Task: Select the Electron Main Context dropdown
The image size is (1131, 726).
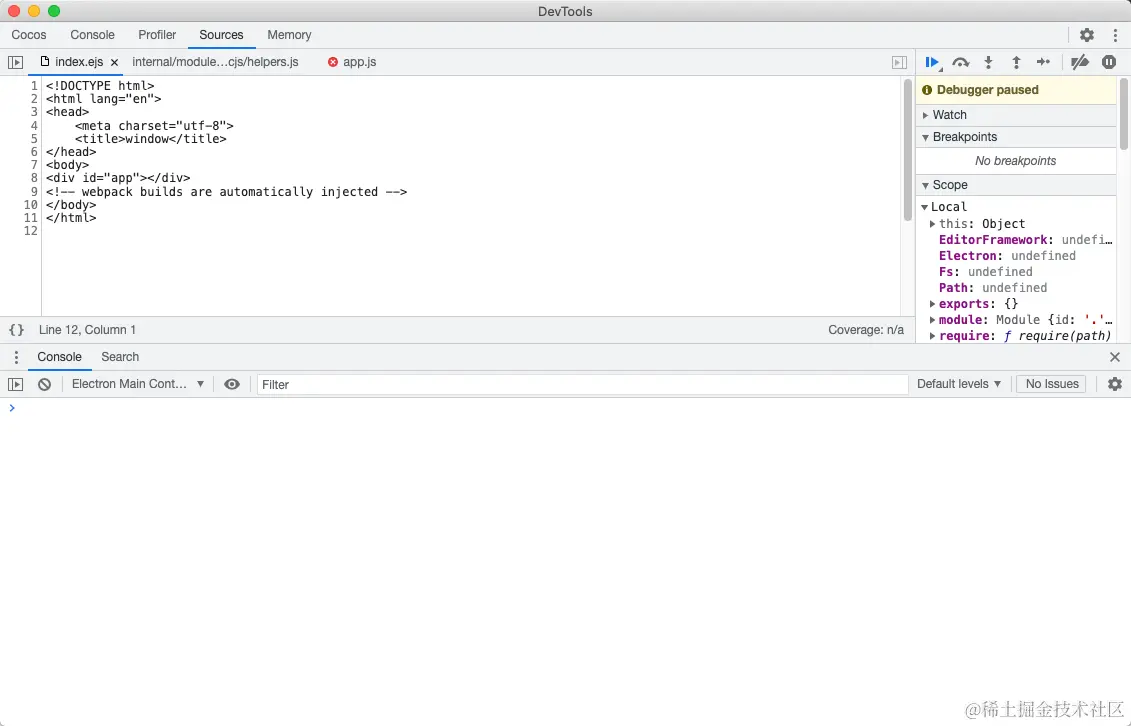Action: click(x=137, y=384)
